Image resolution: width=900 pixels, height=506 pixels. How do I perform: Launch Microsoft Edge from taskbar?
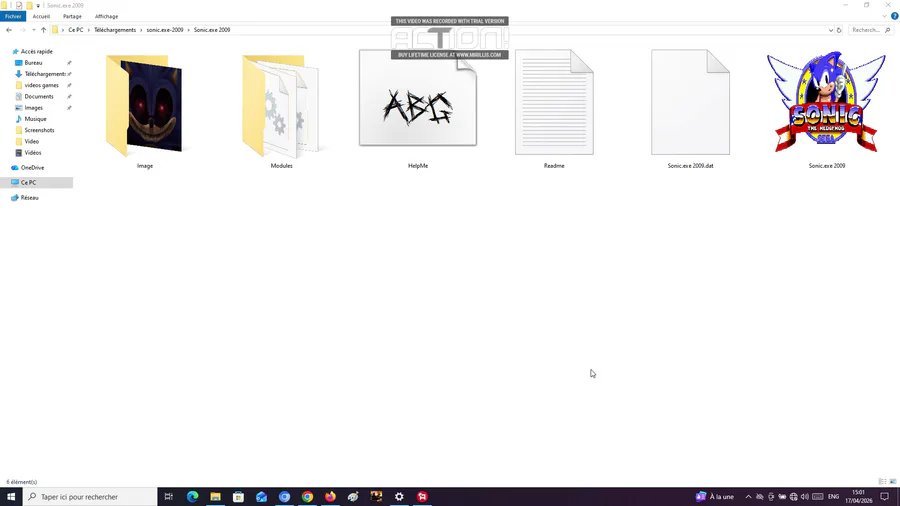[192, 497]
